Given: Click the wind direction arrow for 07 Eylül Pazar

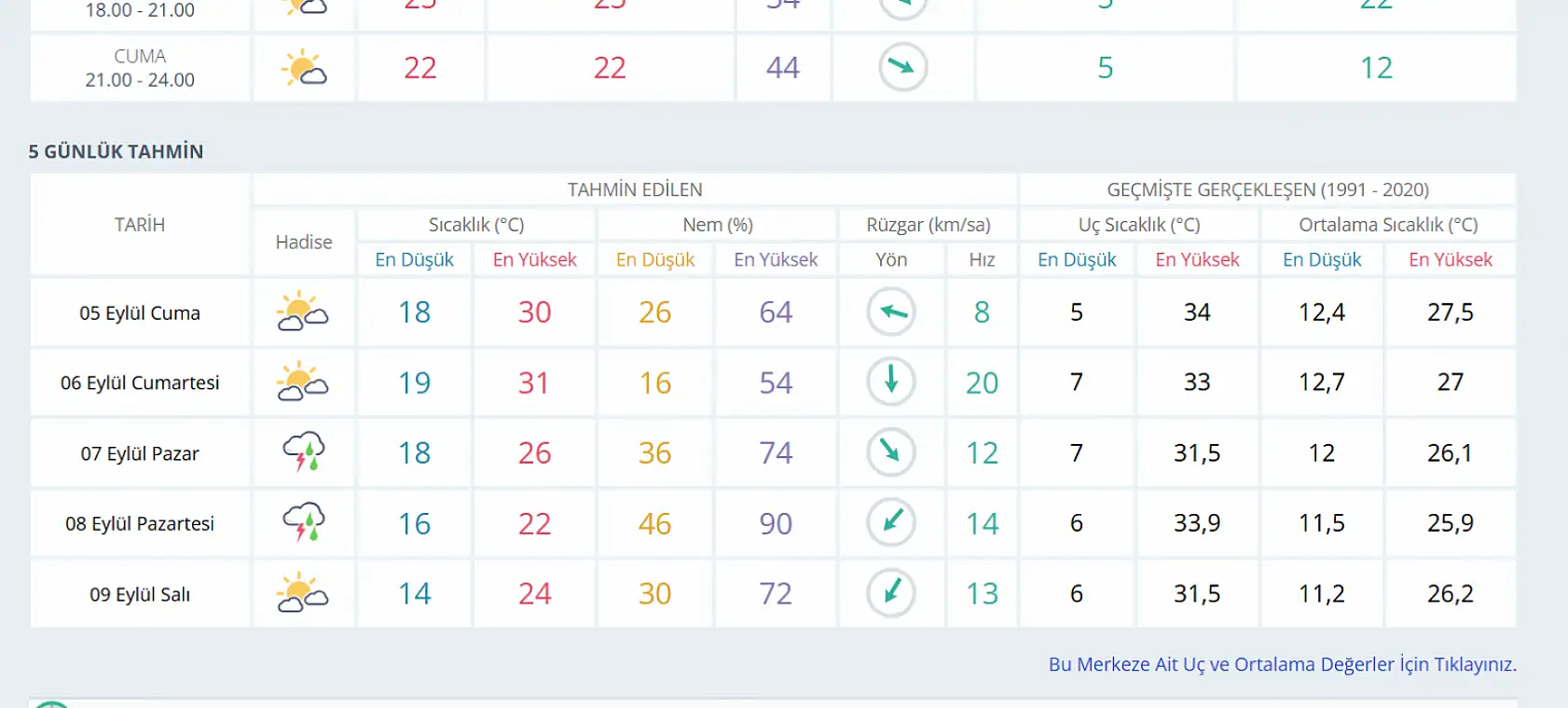Looking at the screenshot, I should 891,452.
